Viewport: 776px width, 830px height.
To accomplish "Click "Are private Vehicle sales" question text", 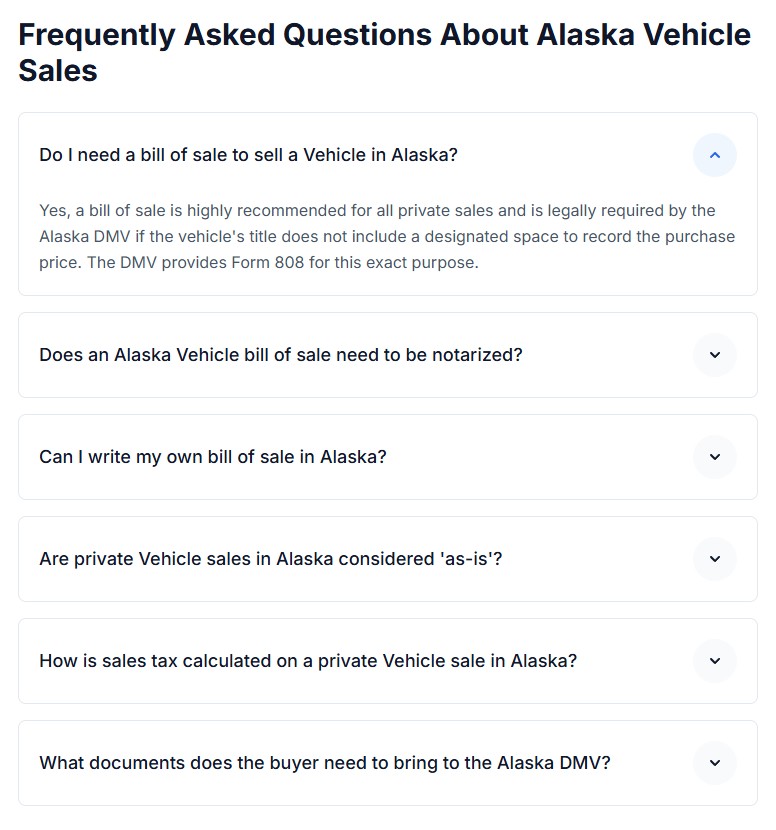I will 270,559.
